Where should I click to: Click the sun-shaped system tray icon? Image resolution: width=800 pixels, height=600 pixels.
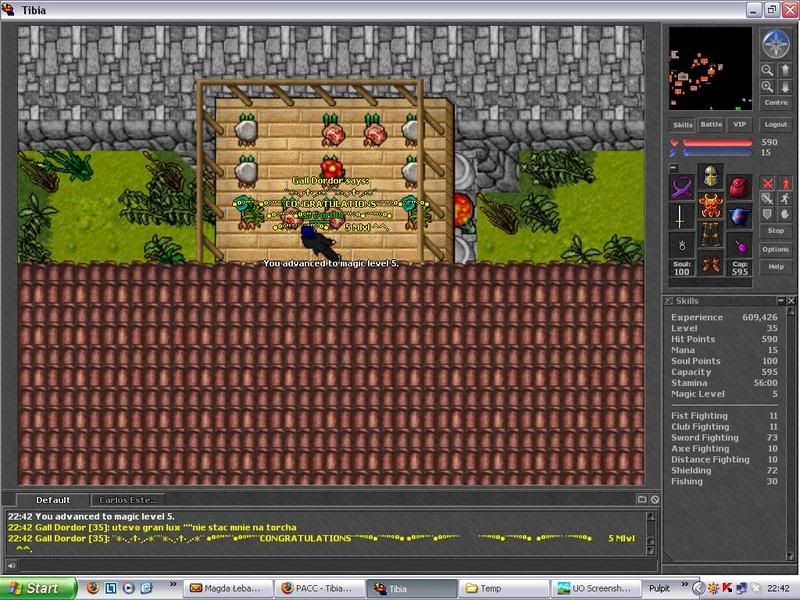(714, 588)
